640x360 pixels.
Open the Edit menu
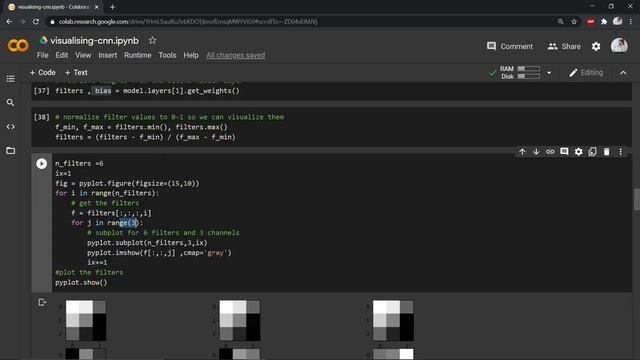(62, 55)
